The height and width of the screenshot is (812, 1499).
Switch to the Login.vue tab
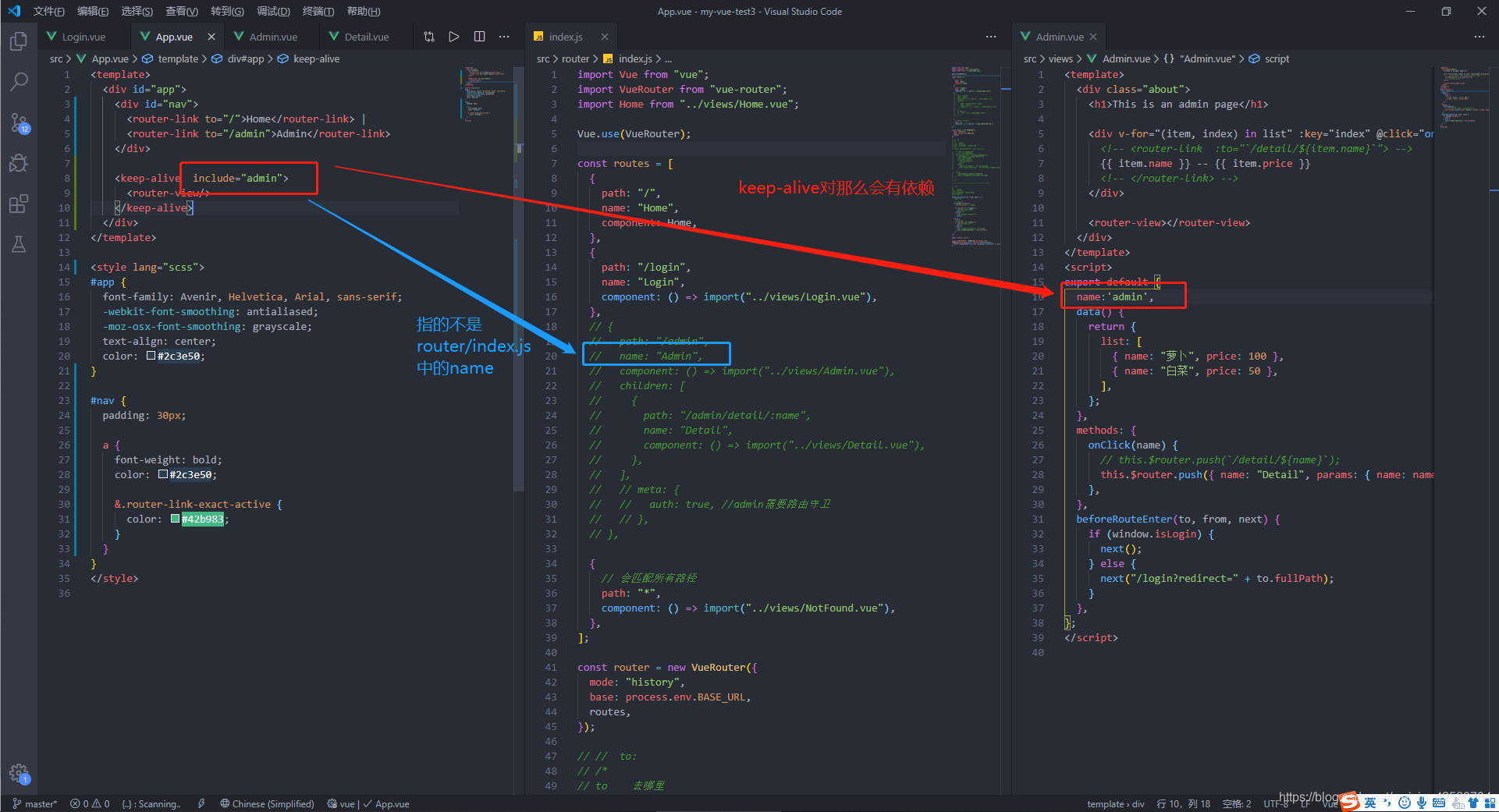[x=83, y=37]
